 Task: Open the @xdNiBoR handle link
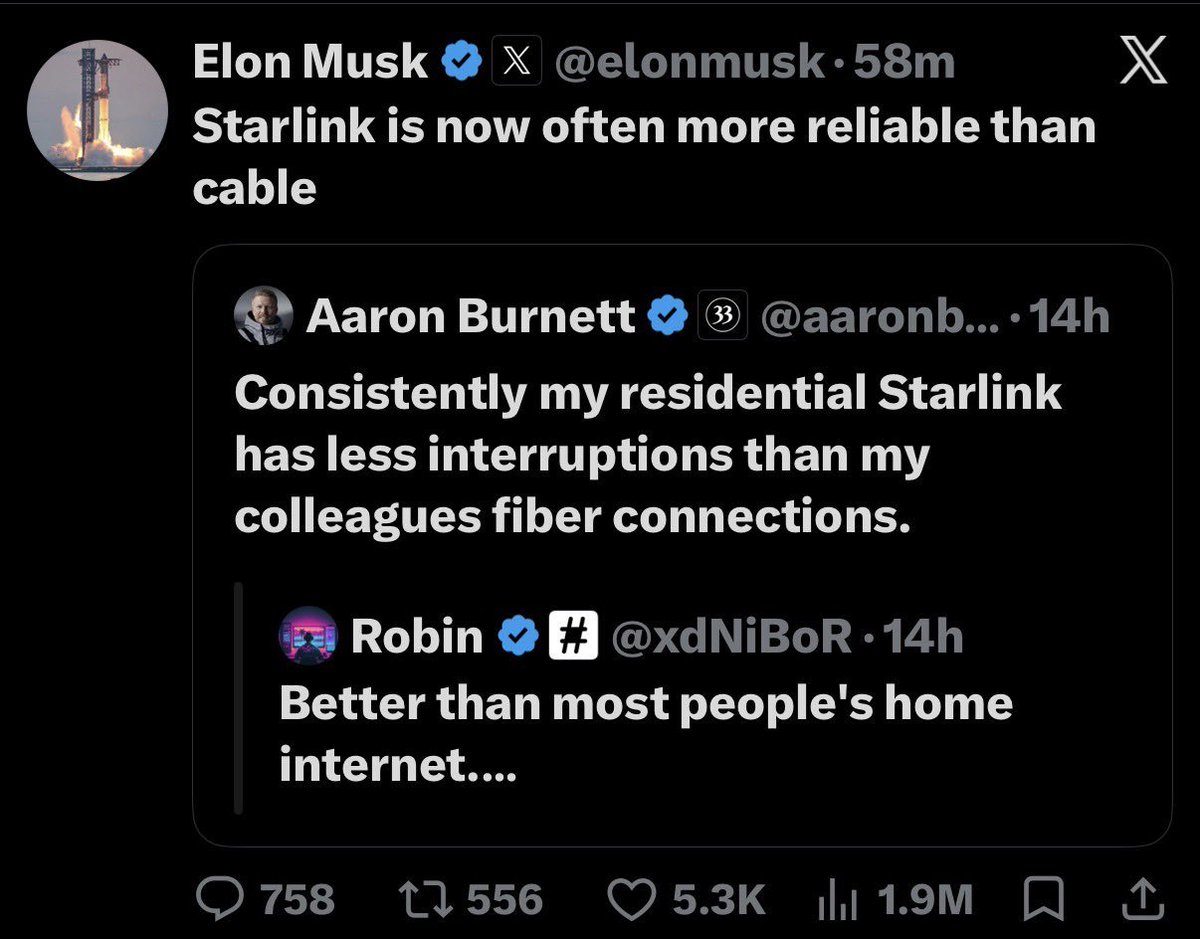pos(730,637)
